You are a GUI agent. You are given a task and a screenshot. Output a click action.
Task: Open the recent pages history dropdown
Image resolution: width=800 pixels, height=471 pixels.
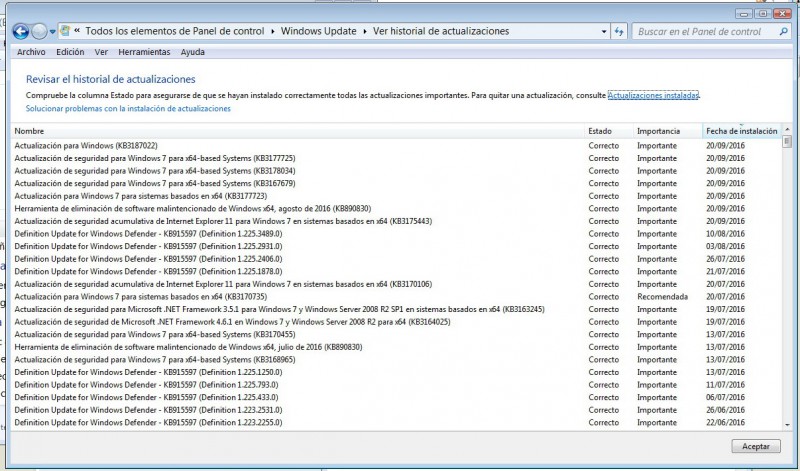[52, 32]
